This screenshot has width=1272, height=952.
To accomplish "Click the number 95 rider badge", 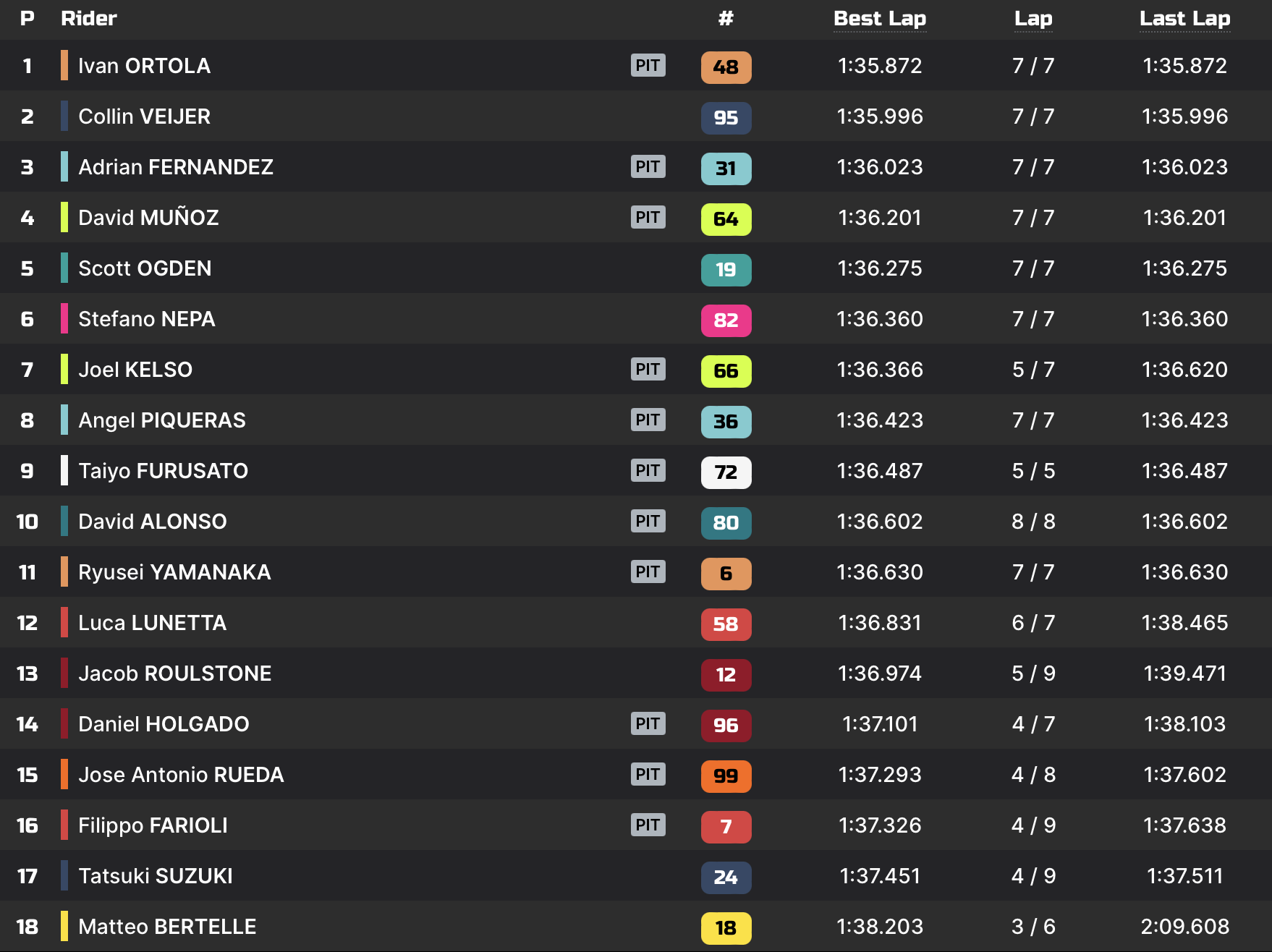I will pos(726,118).
